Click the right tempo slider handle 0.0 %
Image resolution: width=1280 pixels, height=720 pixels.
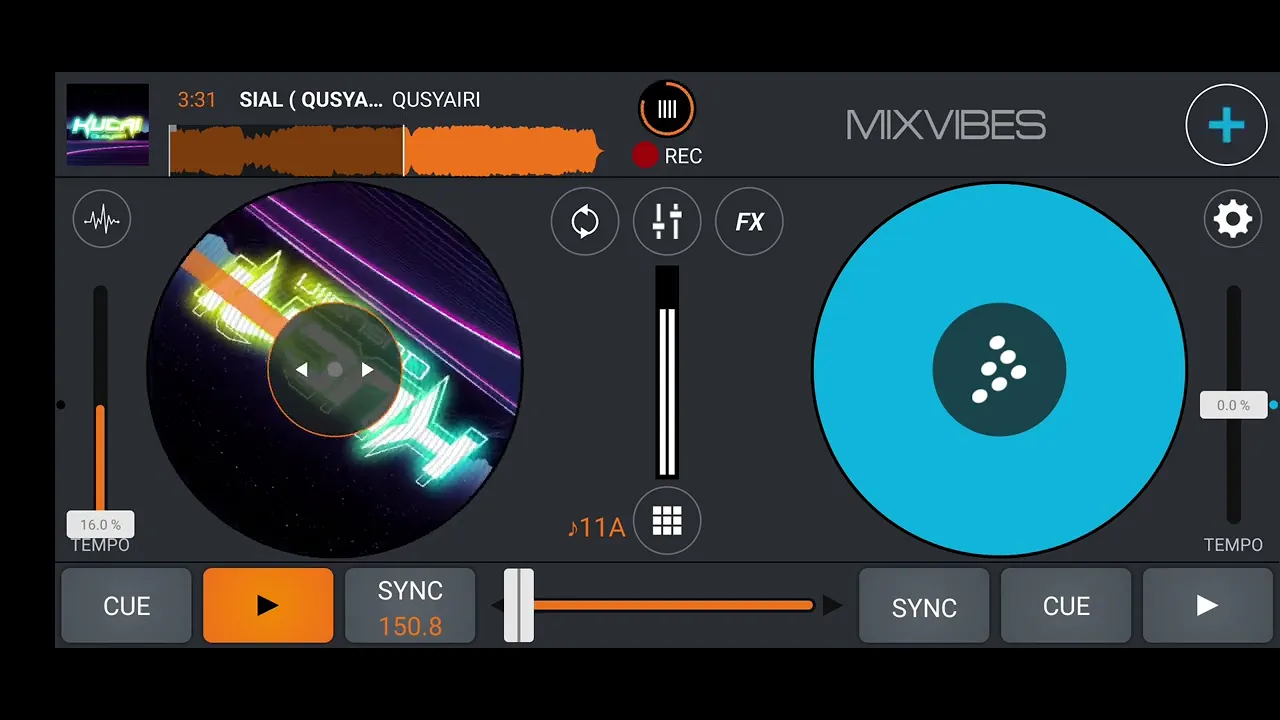(1233, 405)
